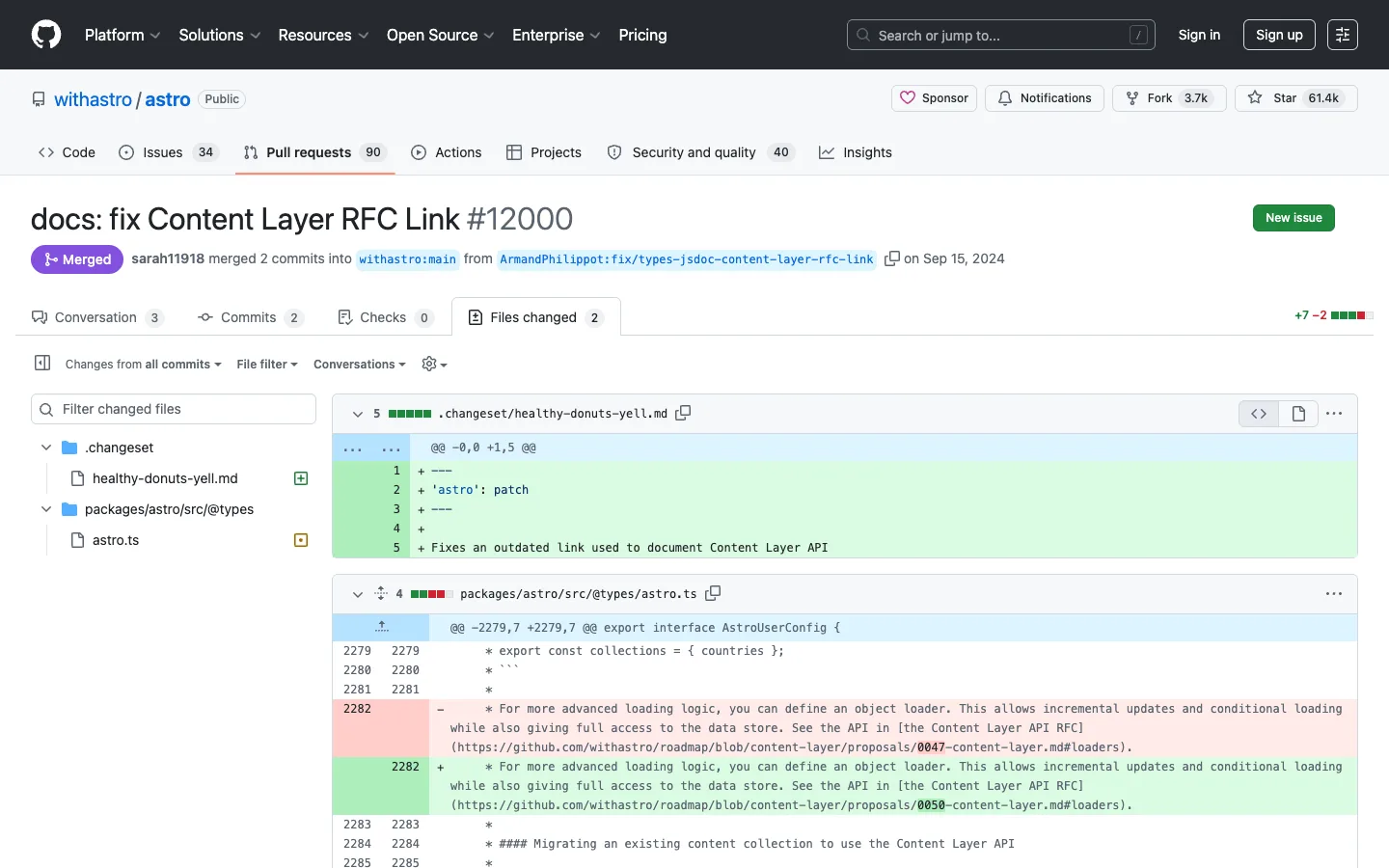Click the search magnifier in Filter changed files
This screenshot has height=868, width=1389.
tap(46, 409)
